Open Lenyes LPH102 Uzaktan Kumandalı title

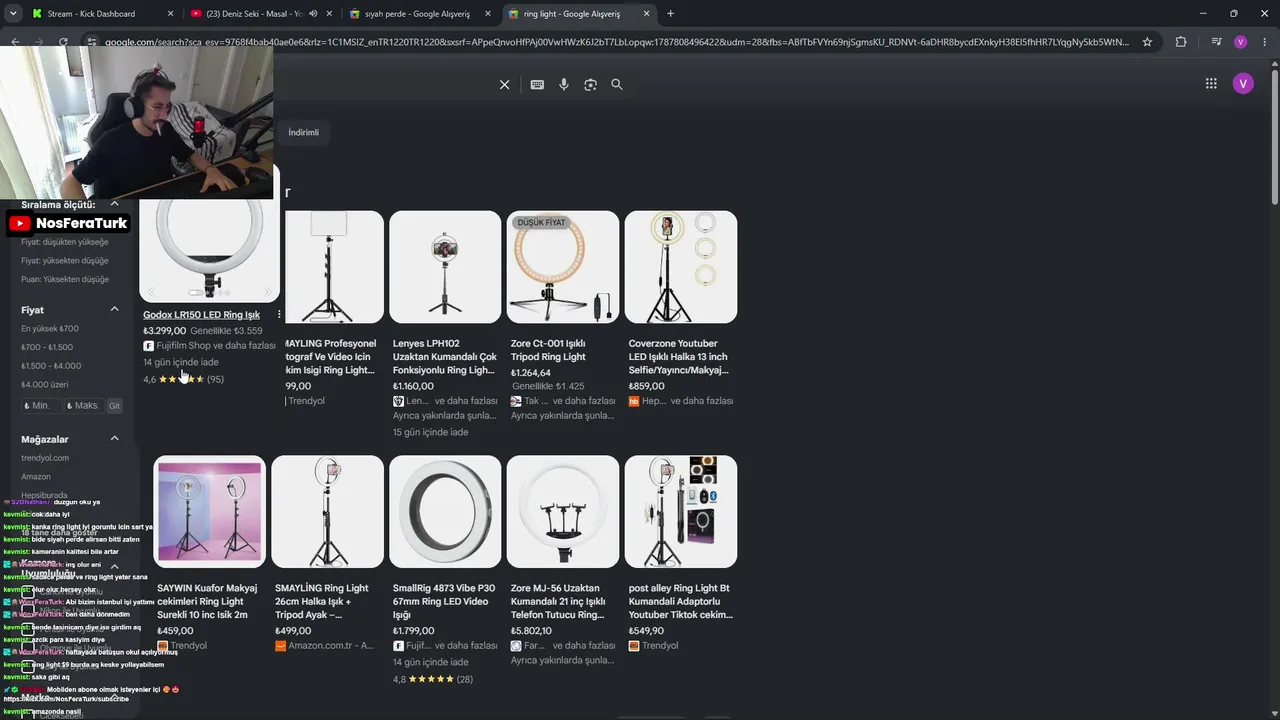tap(445, 357)
